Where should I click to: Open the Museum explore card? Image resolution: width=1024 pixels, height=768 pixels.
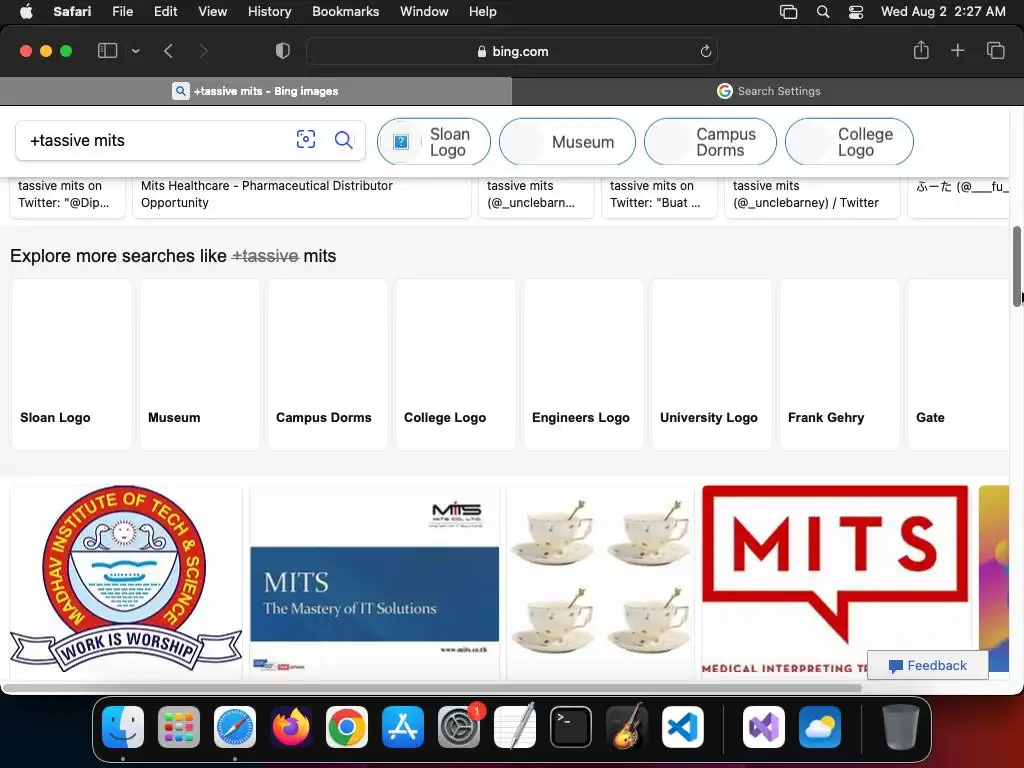(200, 364)
